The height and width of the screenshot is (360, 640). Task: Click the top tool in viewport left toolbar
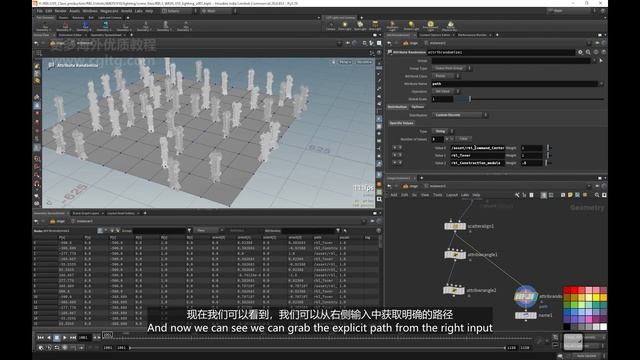[x=37, y=66]
